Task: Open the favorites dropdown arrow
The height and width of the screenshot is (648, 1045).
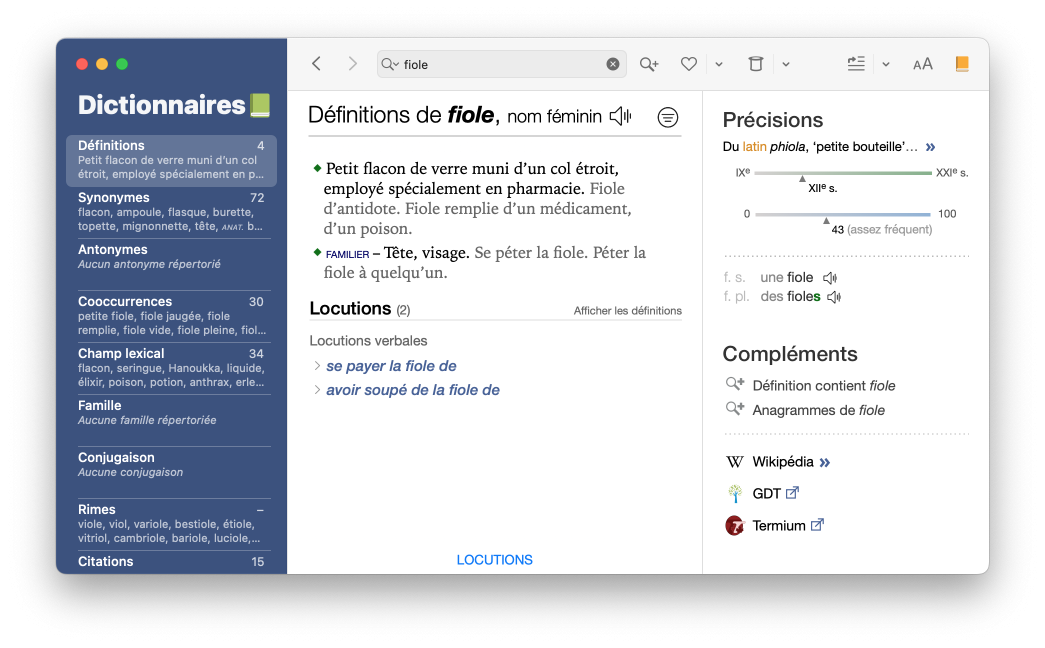Action: click(x=719, y=64)
